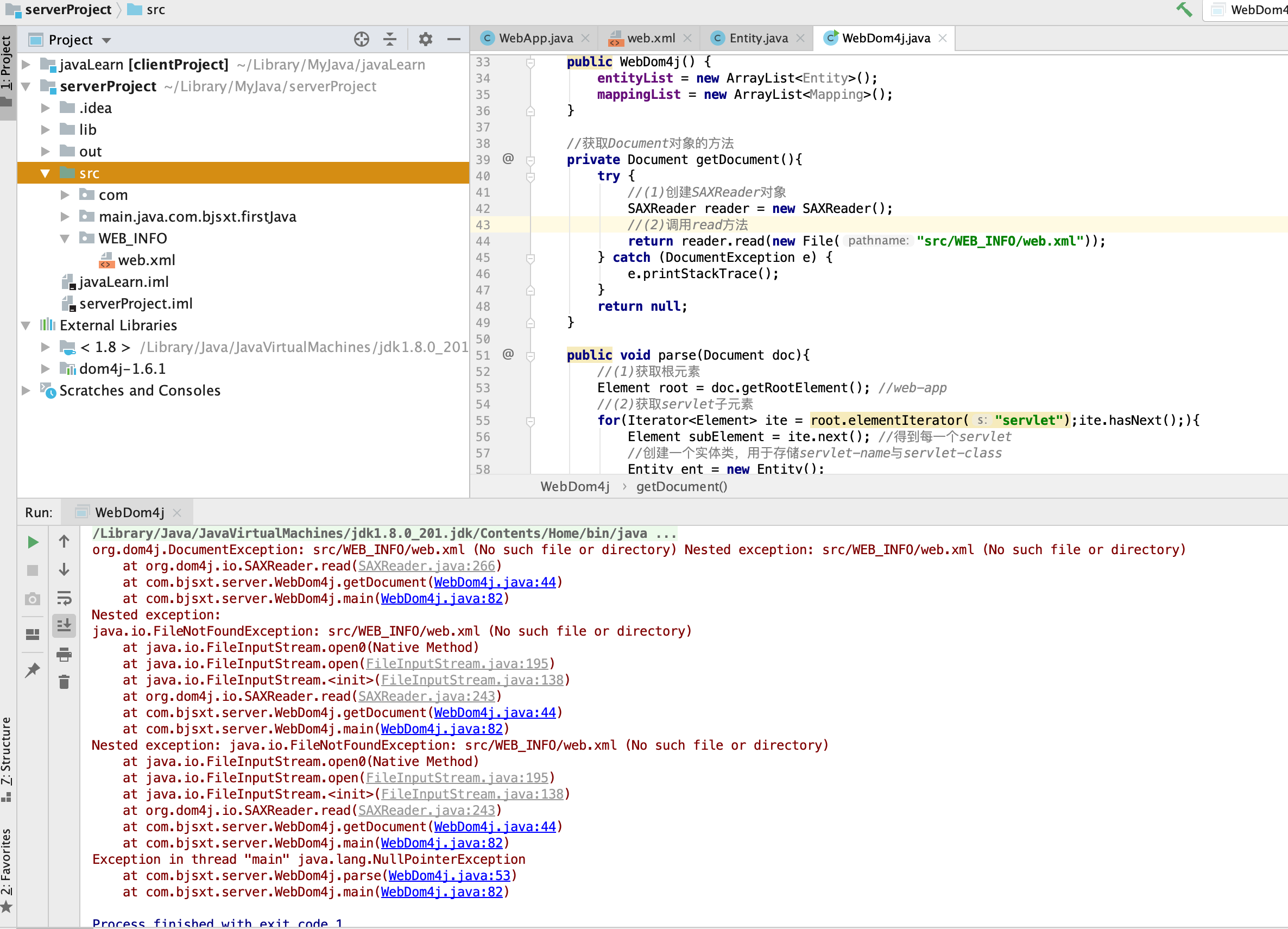This screenshot has width=1288, height=929.
Task: Clear console with trash icon
Action: point(64,682)
